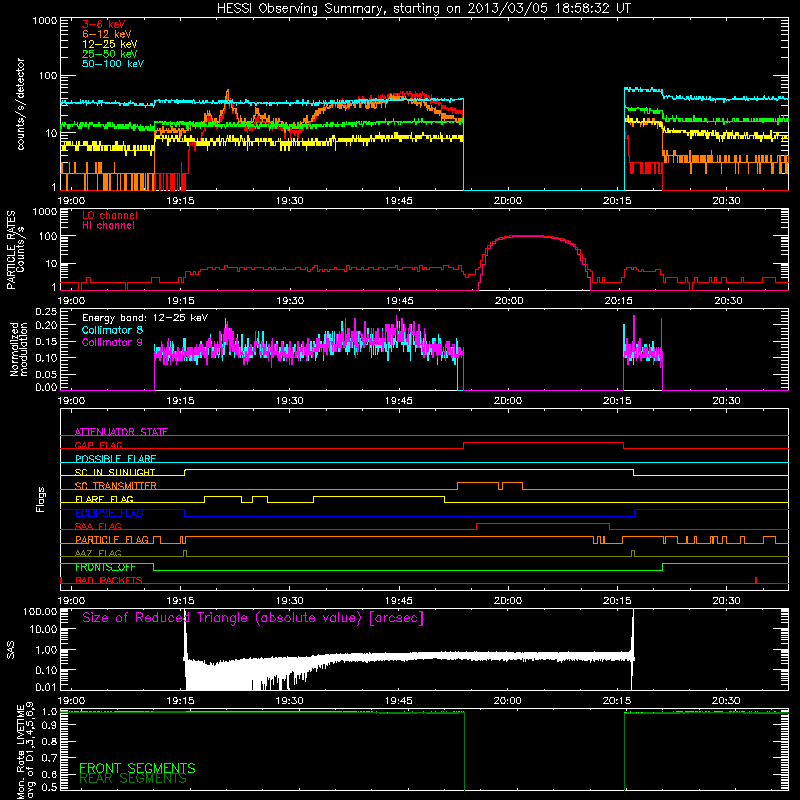Click the '19:30' tick under the modulation panel
Image resolution: width=800 pixels, height=800 pixels.
[290, 401]
